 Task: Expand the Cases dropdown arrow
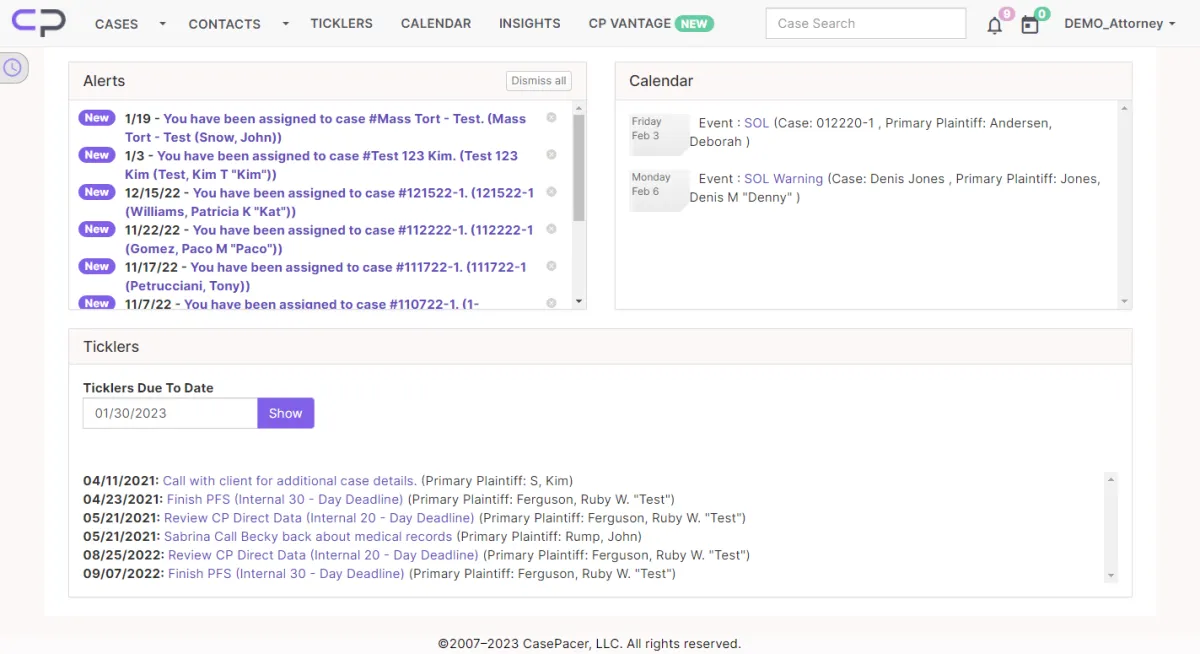coord(162,24)
